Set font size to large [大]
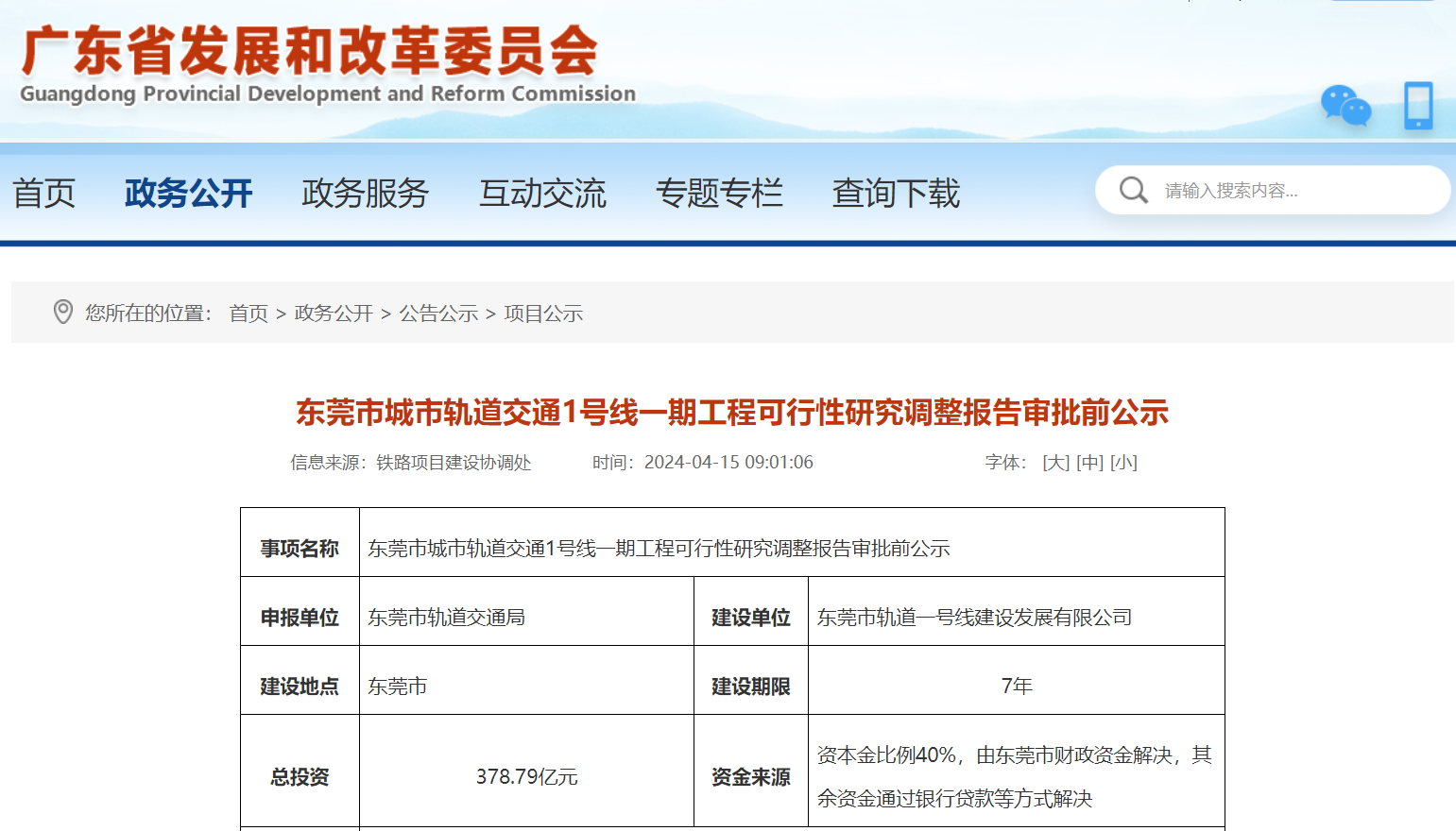 coord(1055,463)
